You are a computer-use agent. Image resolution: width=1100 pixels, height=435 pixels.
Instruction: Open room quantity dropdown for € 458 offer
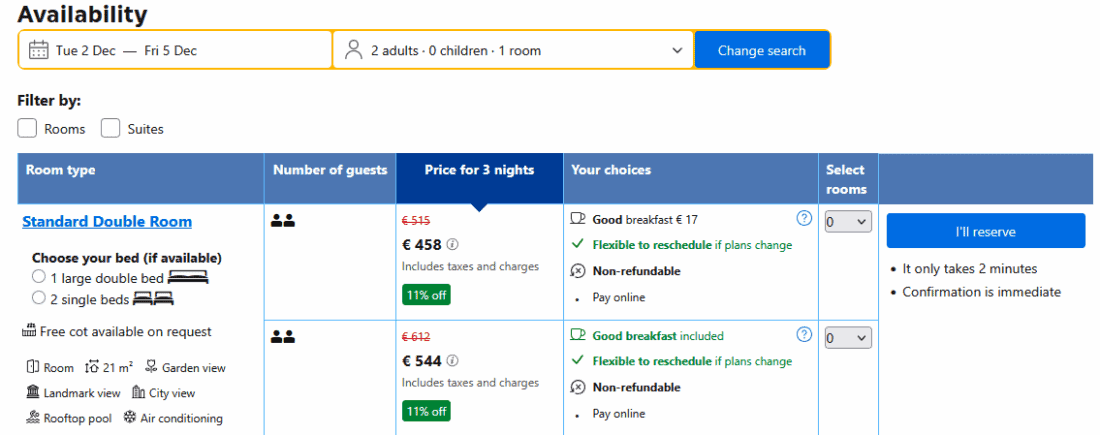click(848, 222)
